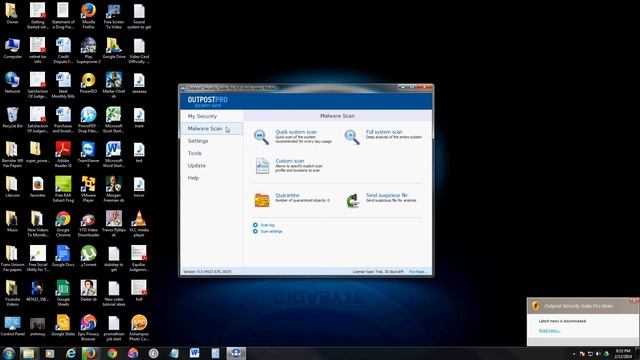Select the Recycle Bin desktop icon

point(12,118)
